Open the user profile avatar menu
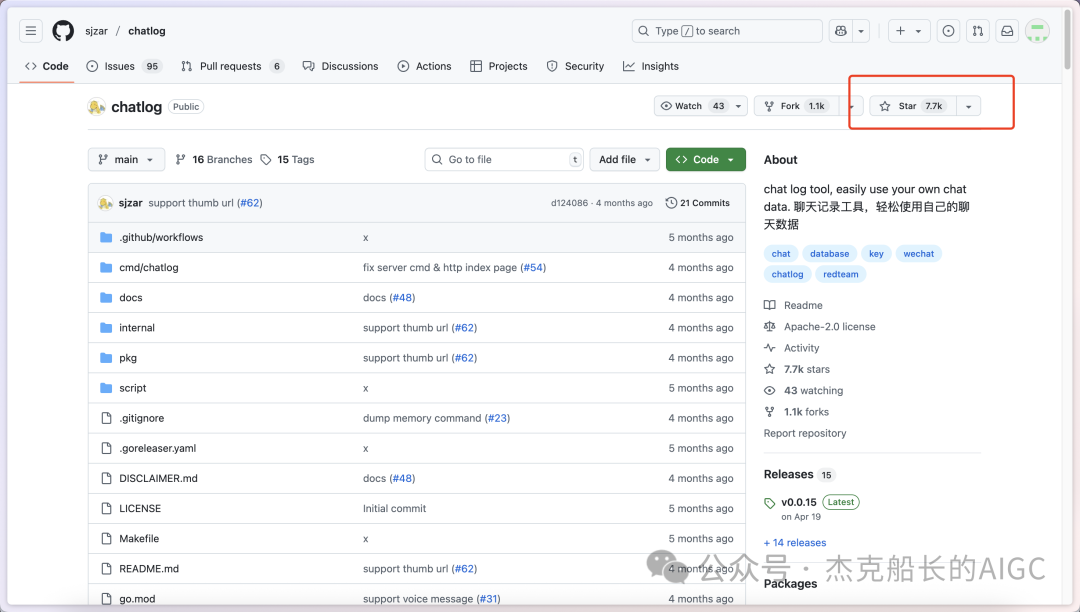The image size is (1080, 612). pos(1037,31)
